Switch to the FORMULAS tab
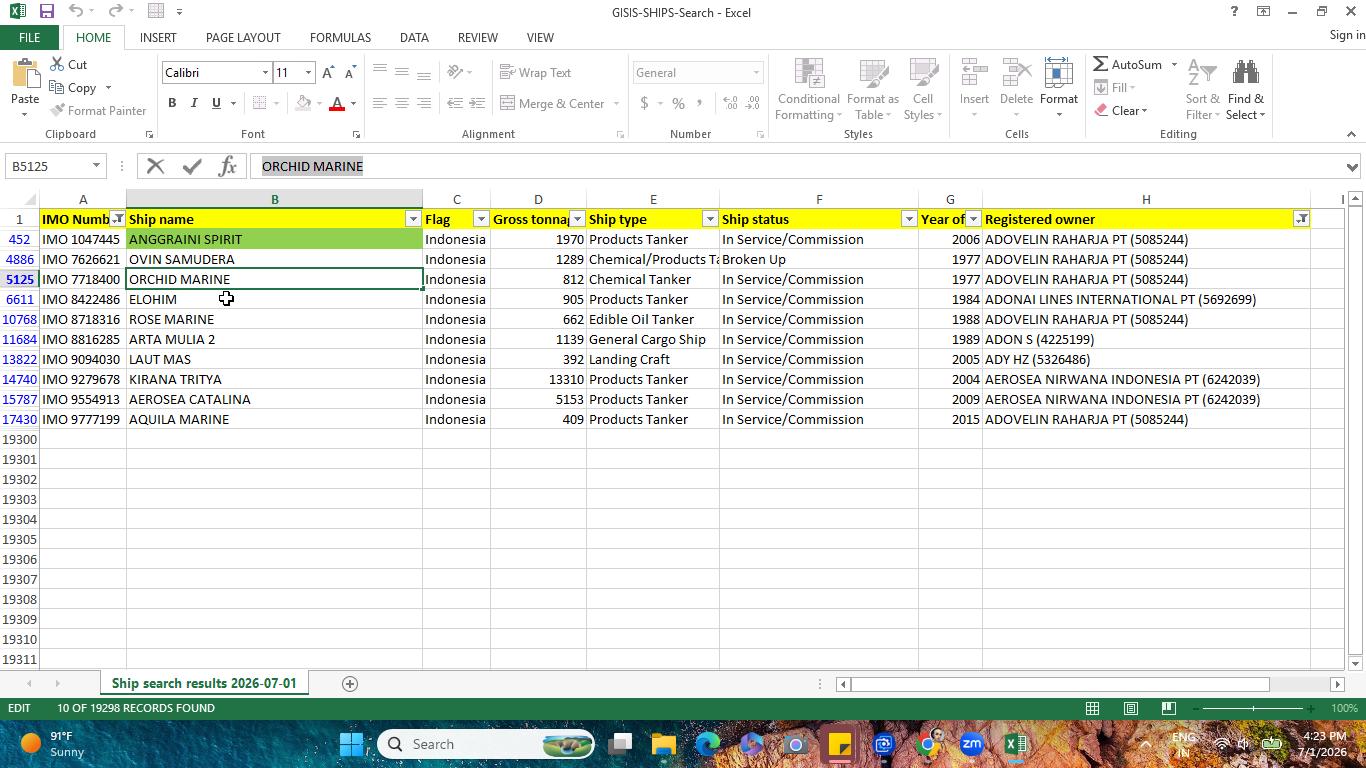 tap(340, 38)
